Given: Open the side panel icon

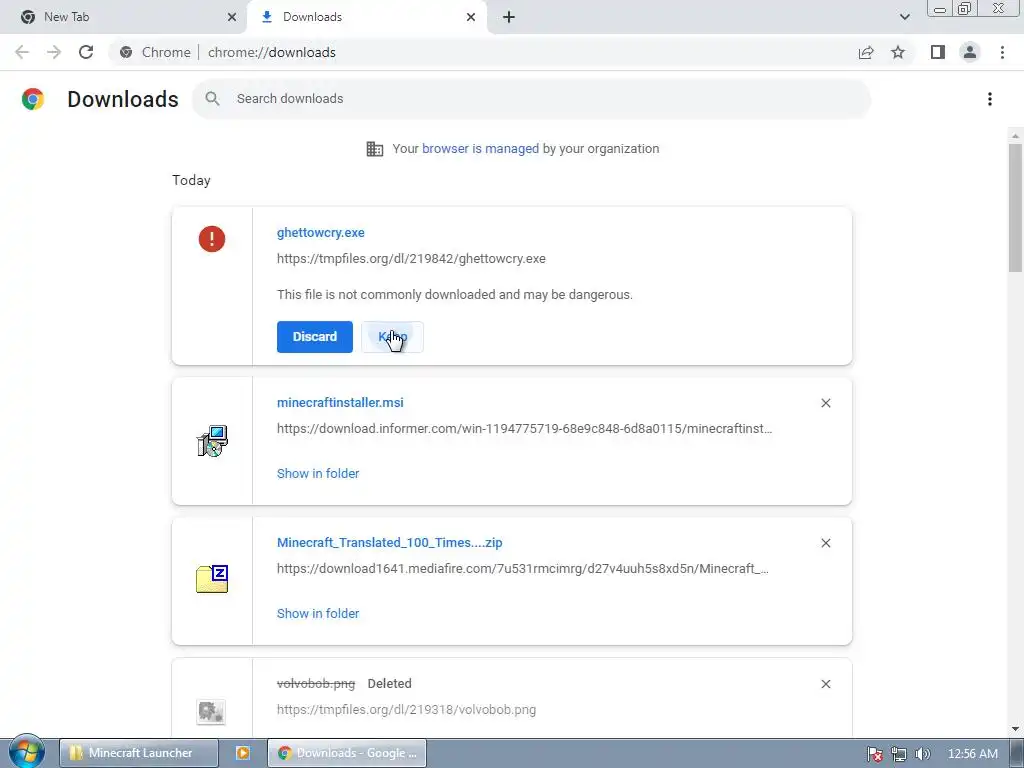Looking at the screenshot, I should 938,52.
